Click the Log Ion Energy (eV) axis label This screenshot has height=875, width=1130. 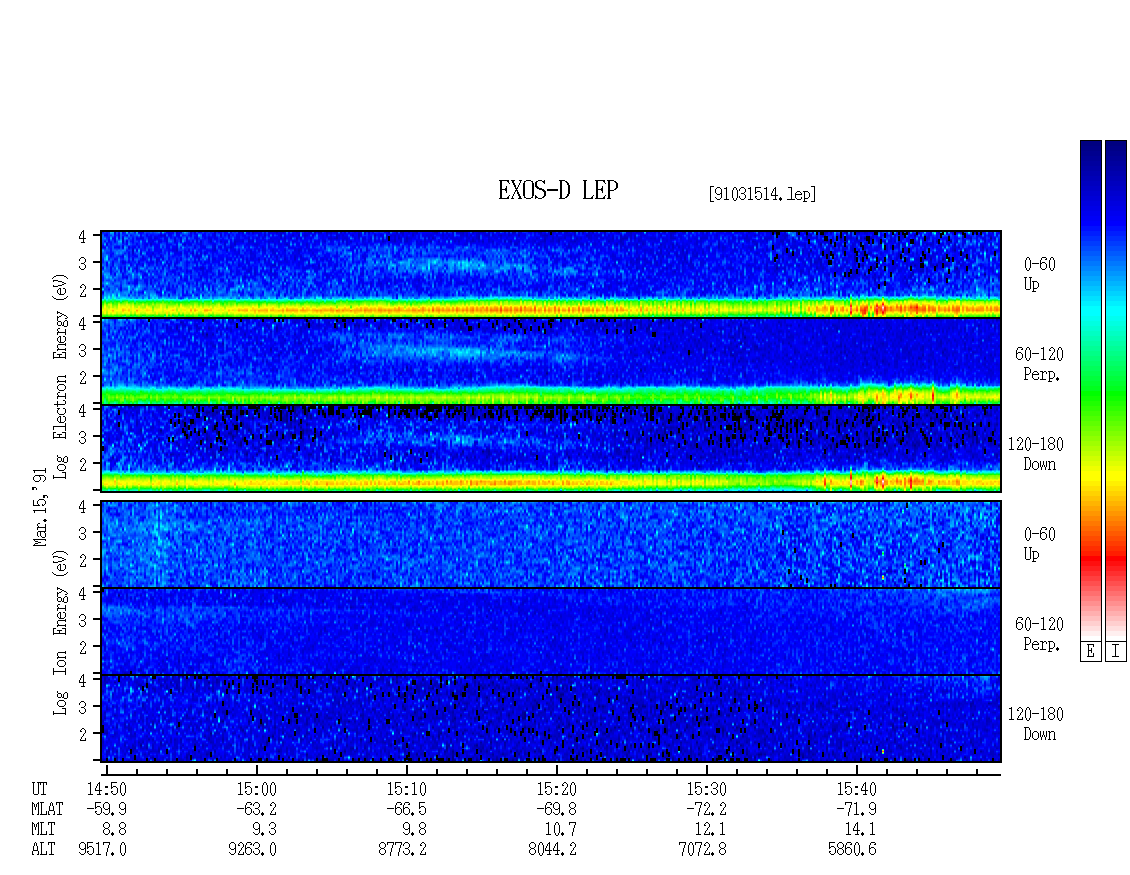(x=61, y=632)
